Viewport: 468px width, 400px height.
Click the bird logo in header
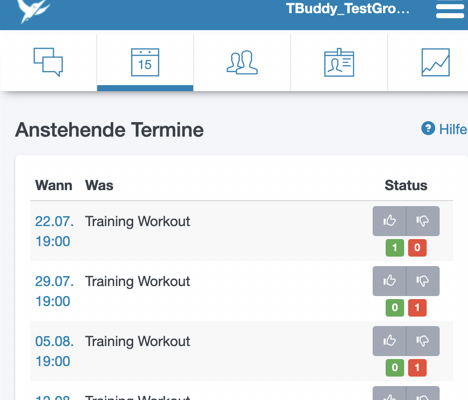click(x=34, y=11)
